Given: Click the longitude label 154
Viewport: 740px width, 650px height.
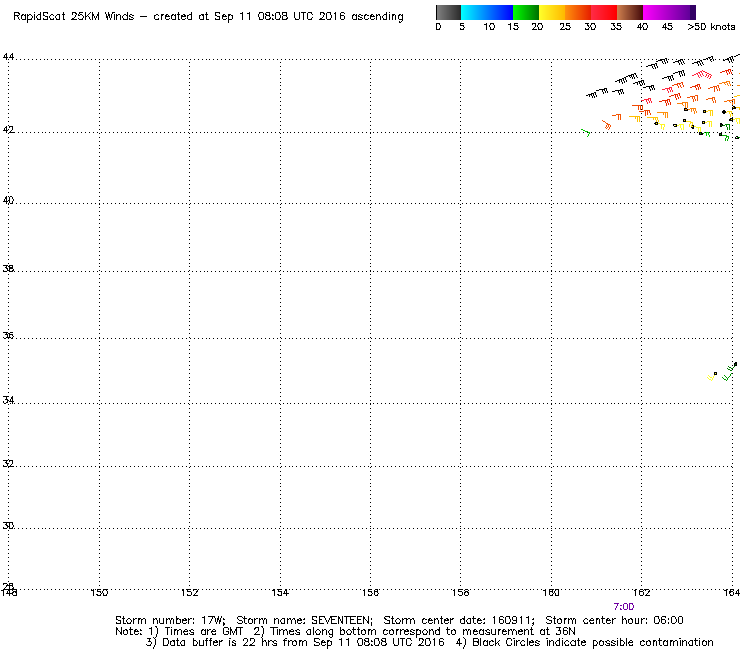Looking at the screenshot, I should pos(280,592).
